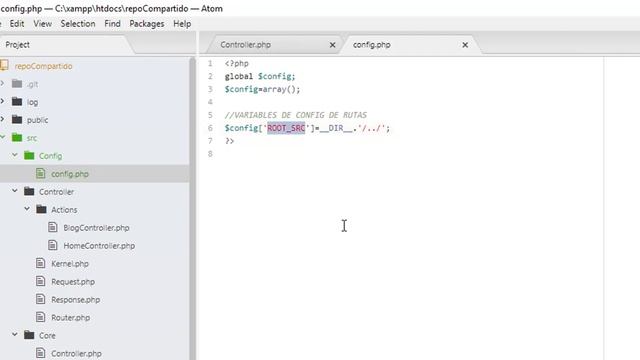Collapse the Config folder chevron
Viewport: 640px width, 360px height.
15,155
